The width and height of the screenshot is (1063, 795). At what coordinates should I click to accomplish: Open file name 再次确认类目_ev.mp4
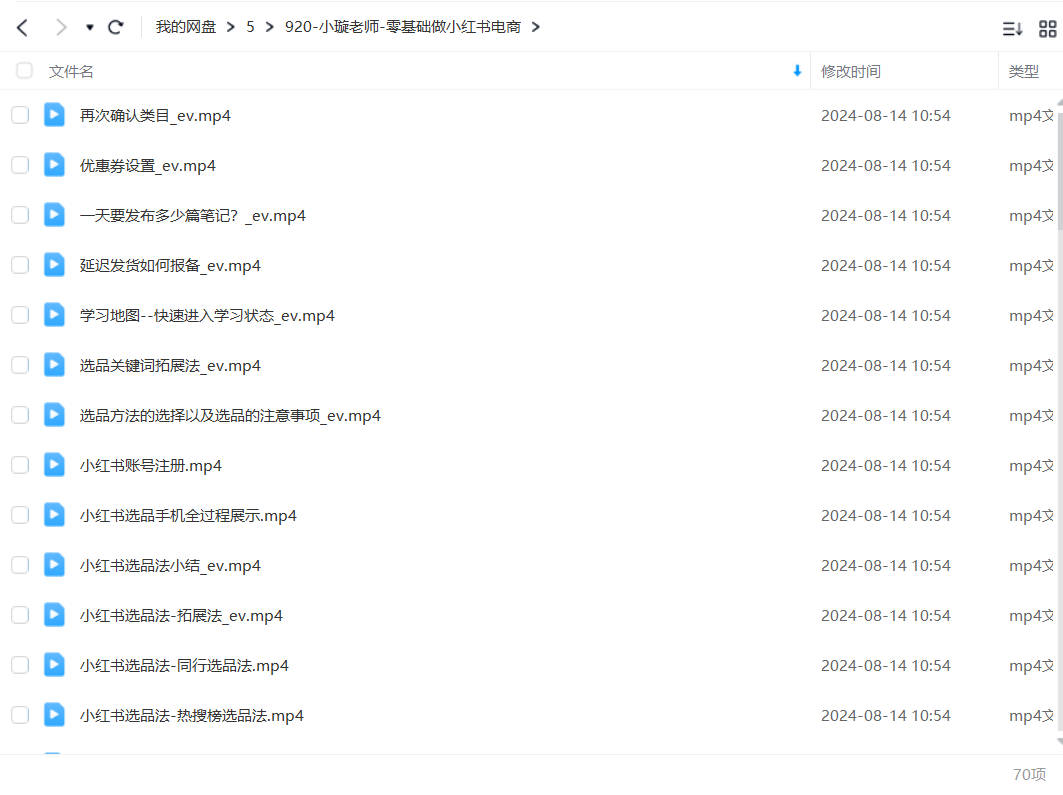tap(155, 116)
